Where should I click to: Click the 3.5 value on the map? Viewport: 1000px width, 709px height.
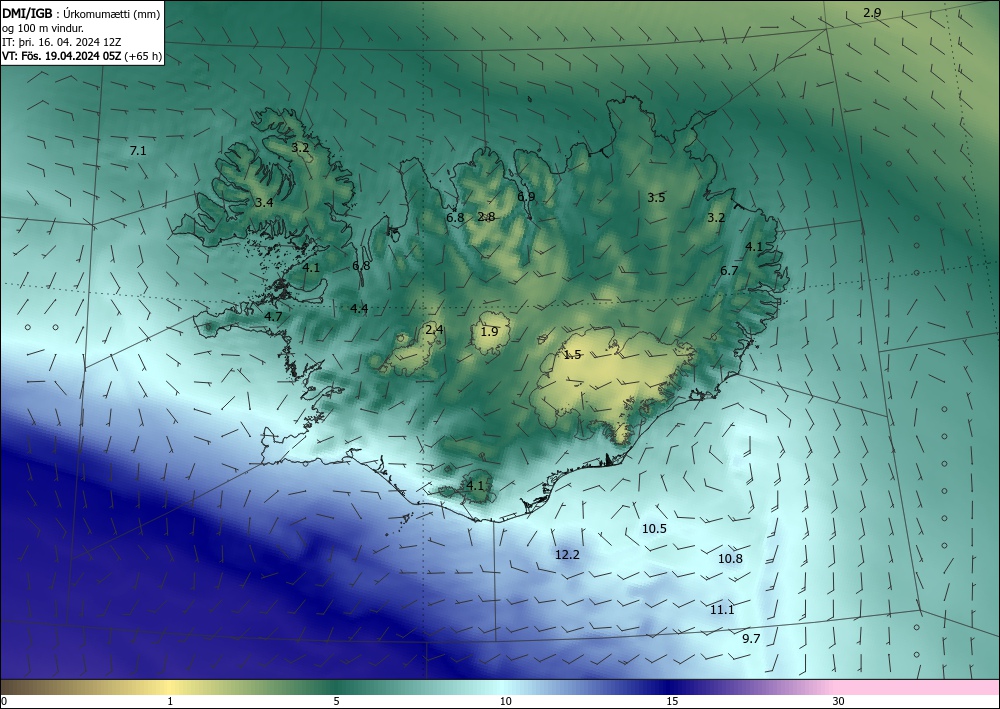[656, 198]
